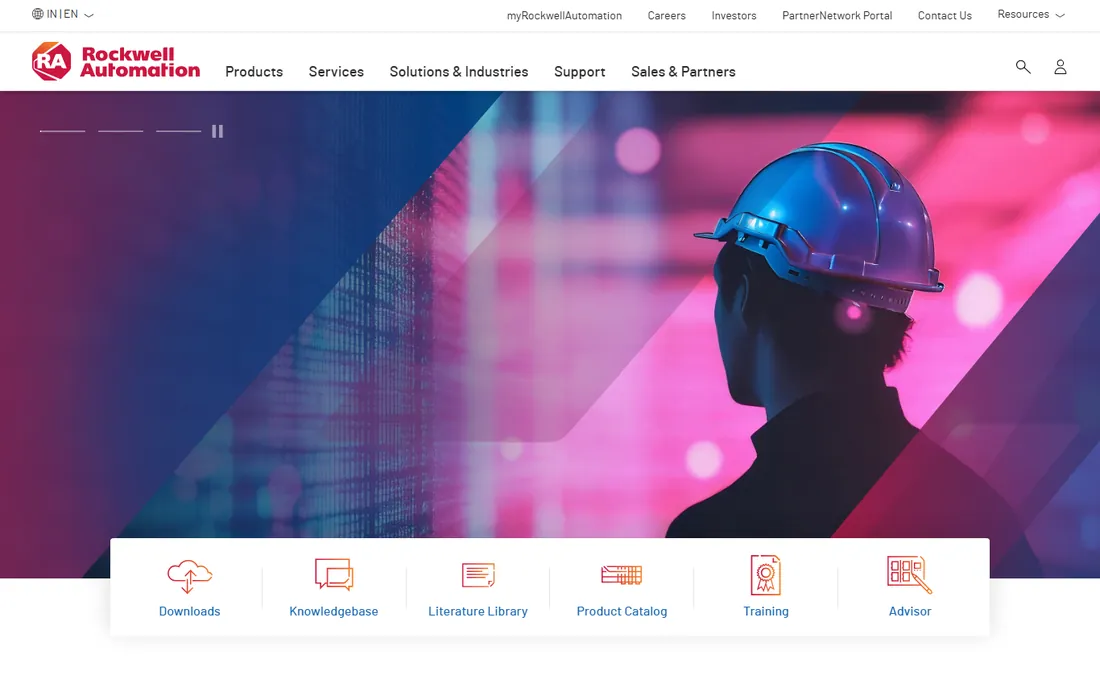This screenshot has width=1100, height=688.
Task: Open the Contact Us link
Action: click(x=944, y=15)
